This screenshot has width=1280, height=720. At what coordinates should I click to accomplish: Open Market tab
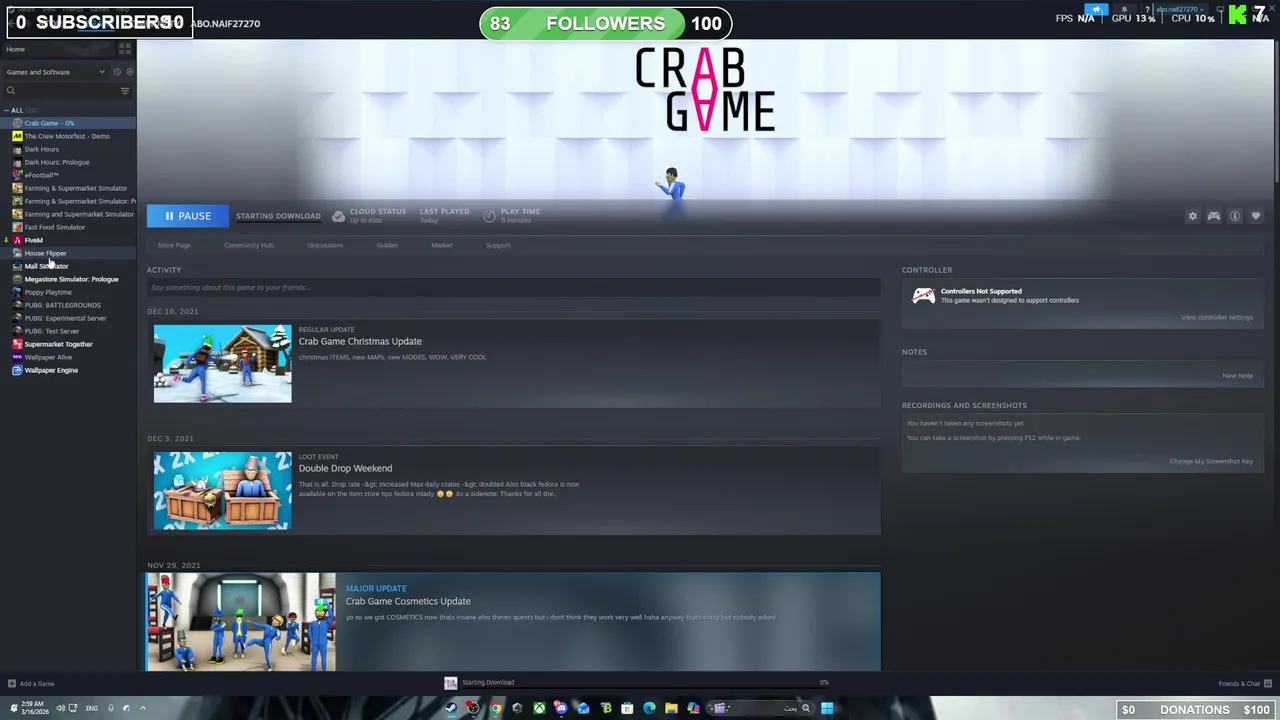point(441,245)
